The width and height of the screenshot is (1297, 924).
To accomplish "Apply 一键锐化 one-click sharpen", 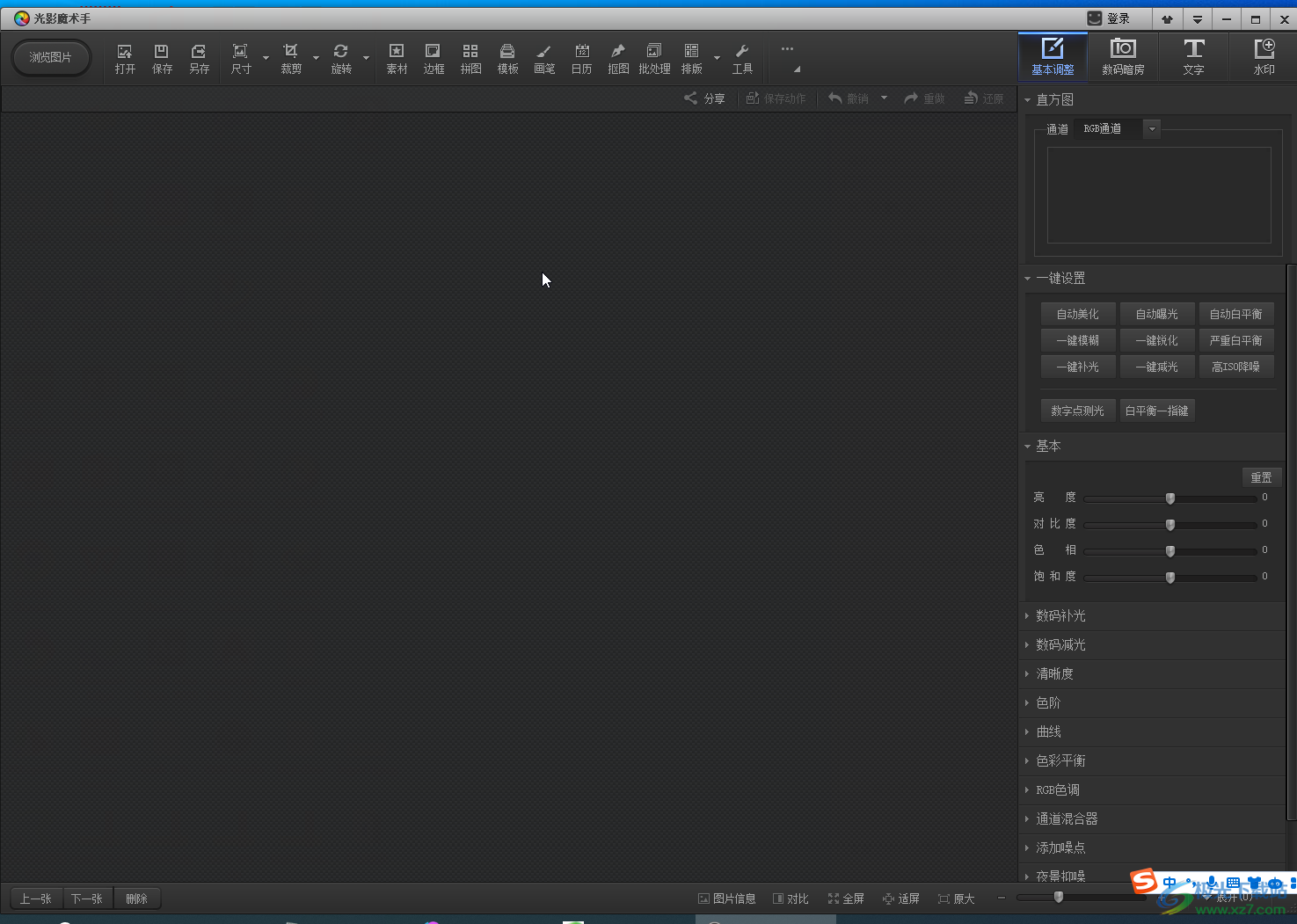I will tap(1157, 340).
